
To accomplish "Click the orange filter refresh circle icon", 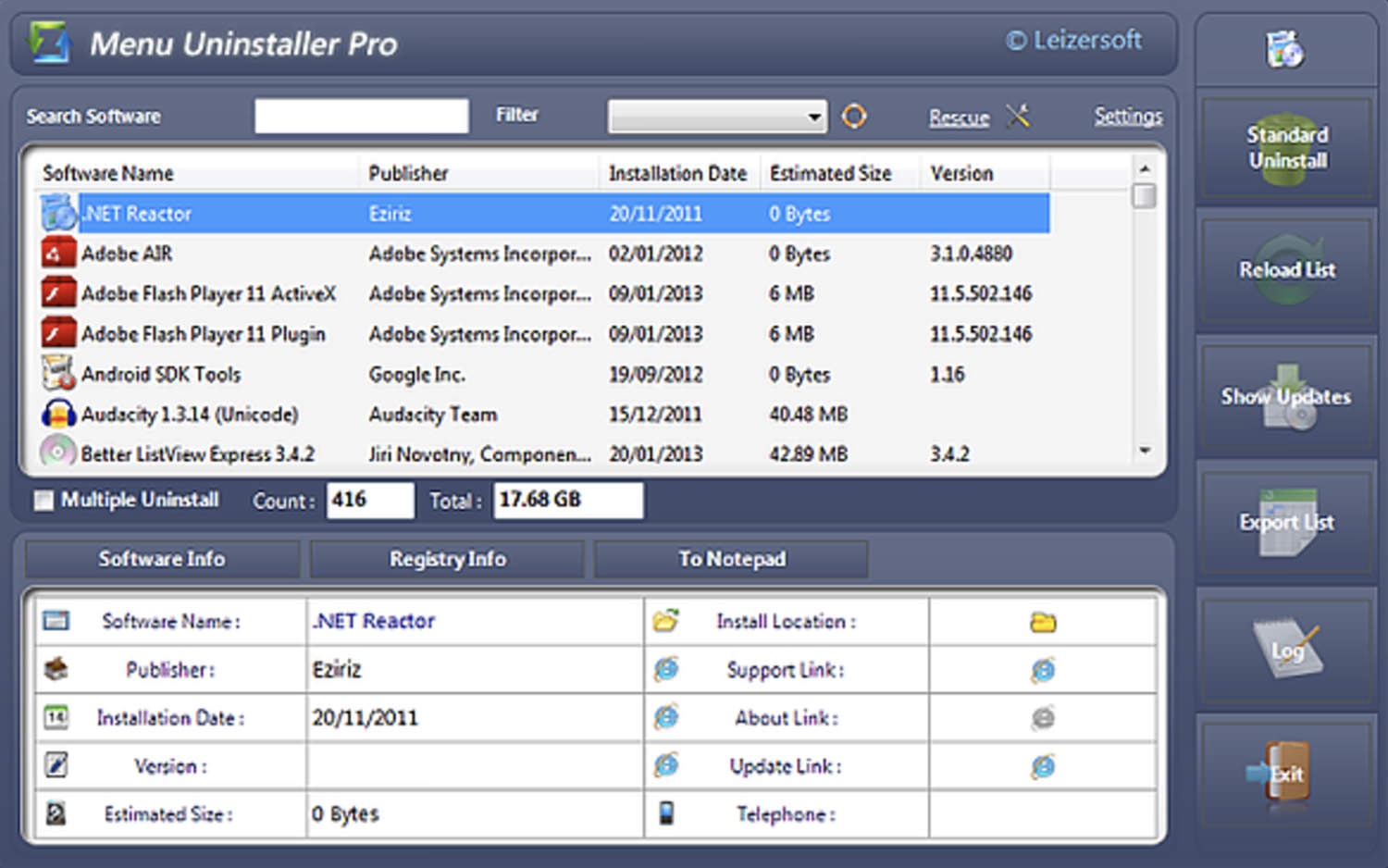I will click(854, 116).
